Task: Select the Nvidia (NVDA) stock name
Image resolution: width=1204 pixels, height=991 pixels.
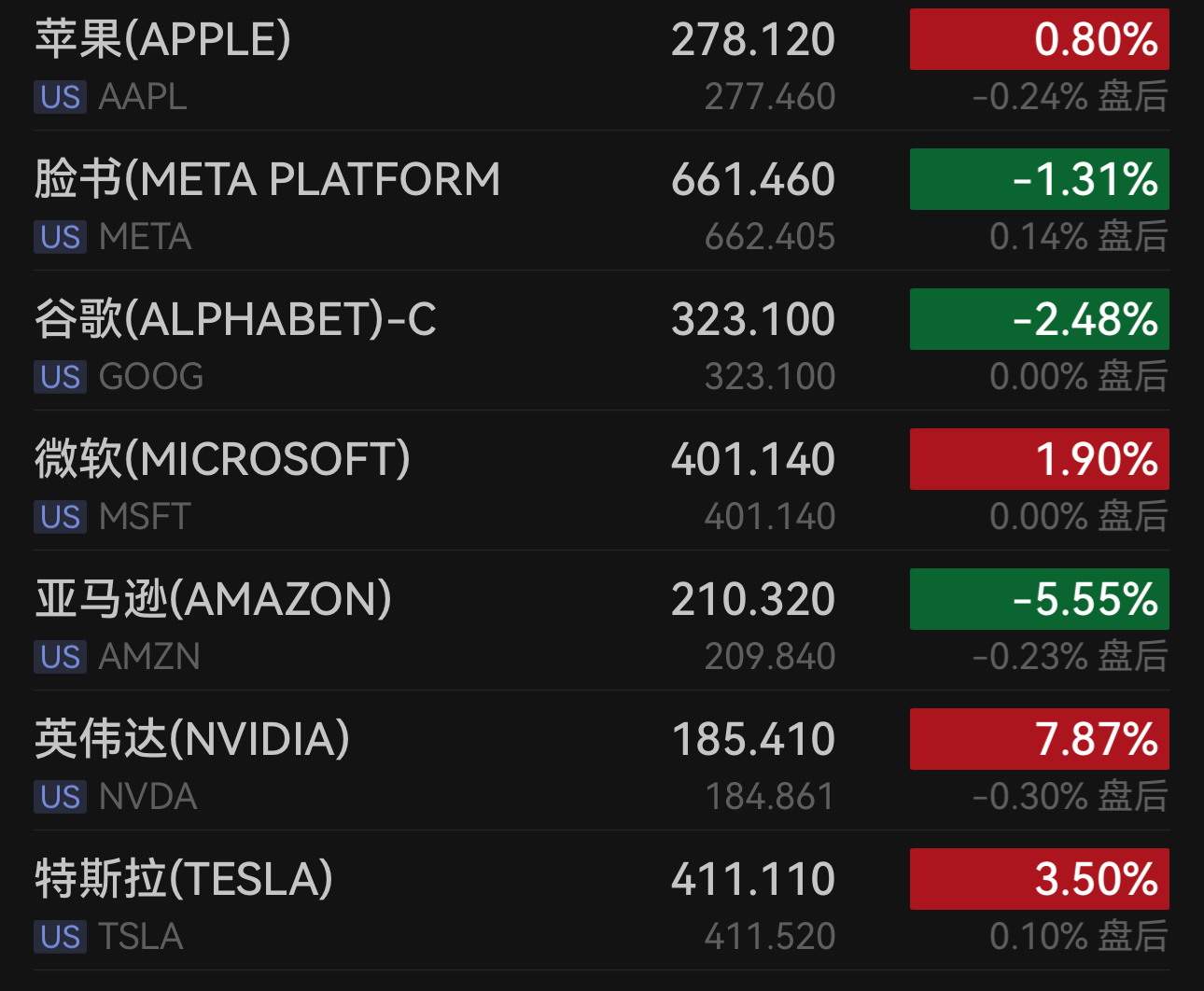Action: [x=191, y=739]
